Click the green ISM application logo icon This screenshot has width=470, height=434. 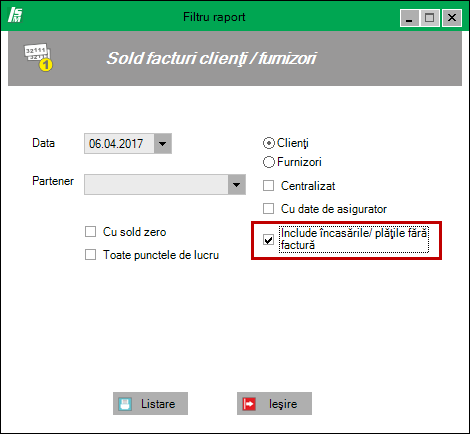pos(15,15)
